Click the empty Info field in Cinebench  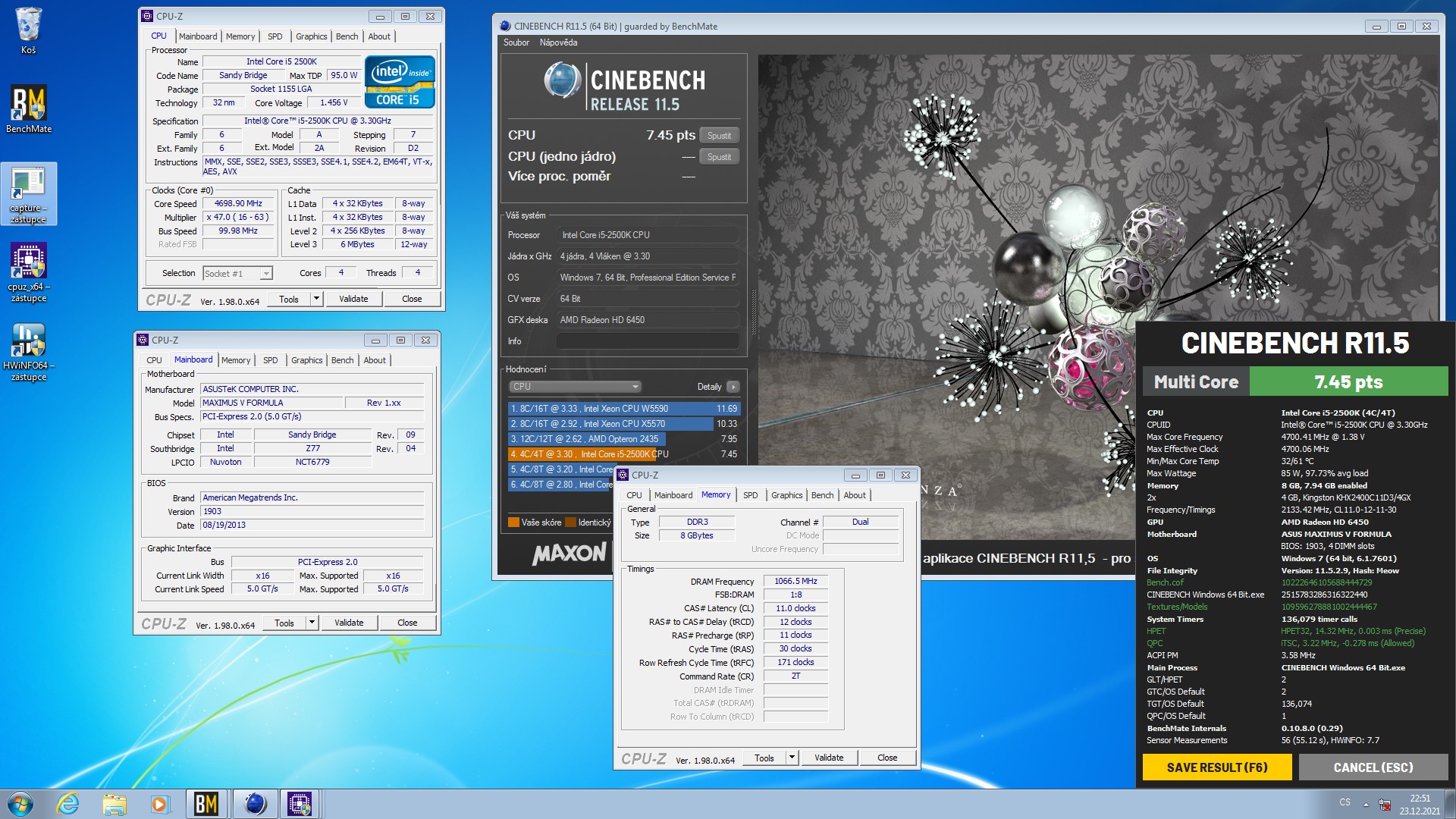pos(648,341)
